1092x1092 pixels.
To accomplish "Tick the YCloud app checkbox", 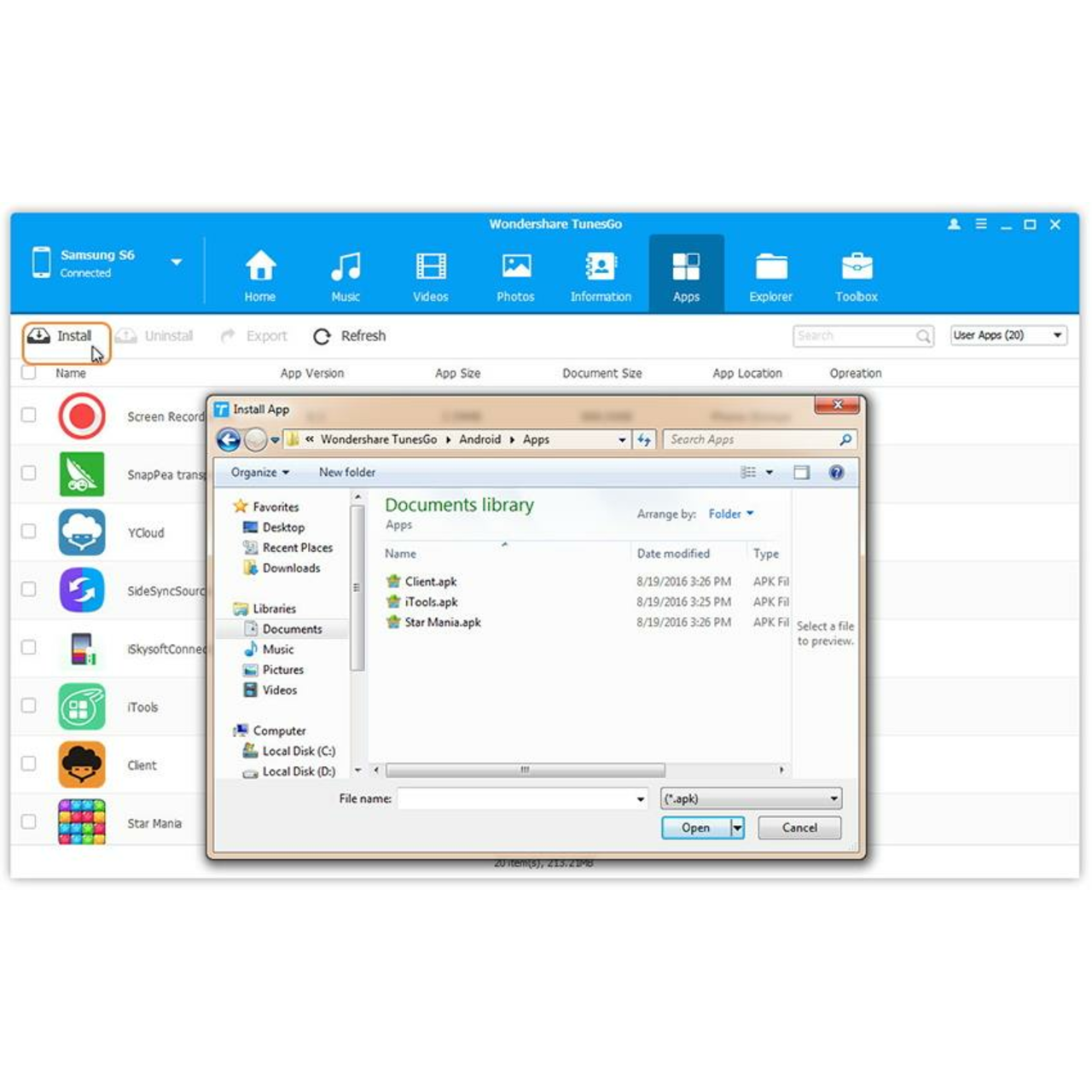I will tap(29, 531).
